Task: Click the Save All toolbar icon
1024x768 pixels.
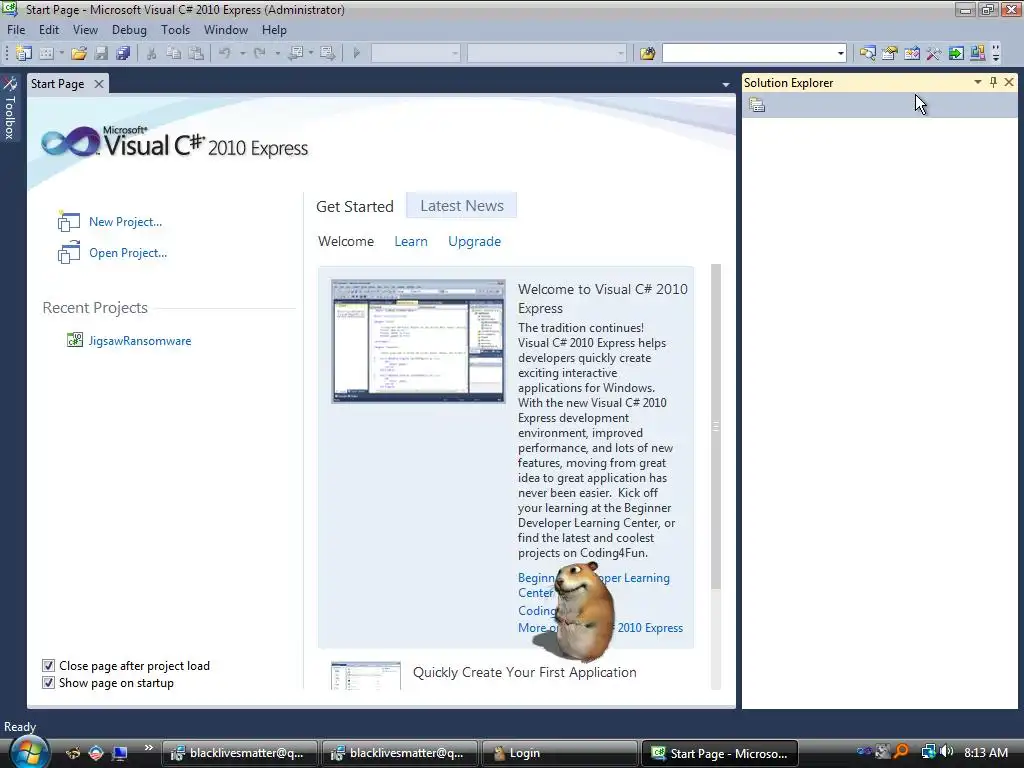Action: (x=123, y=53)
